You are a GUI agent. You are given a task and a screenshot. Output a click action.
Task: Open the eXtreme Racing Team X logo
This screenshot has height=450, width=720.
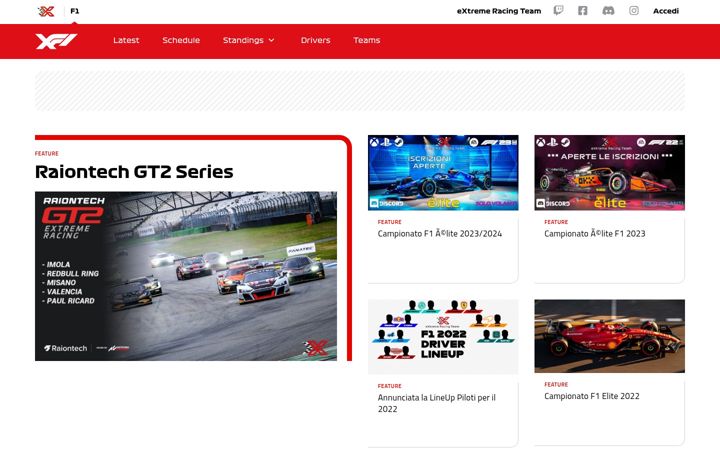tap(46, 11)
